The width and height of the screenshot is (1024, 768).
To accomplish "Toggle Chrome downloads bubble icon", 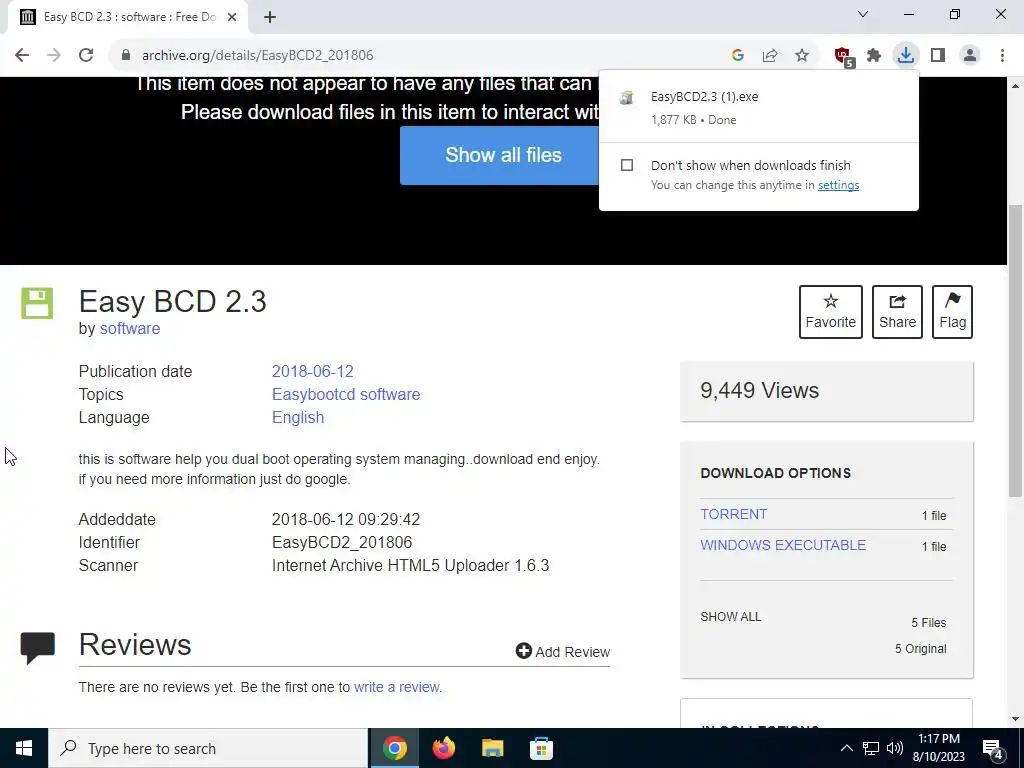I will (x=906, y=56).
